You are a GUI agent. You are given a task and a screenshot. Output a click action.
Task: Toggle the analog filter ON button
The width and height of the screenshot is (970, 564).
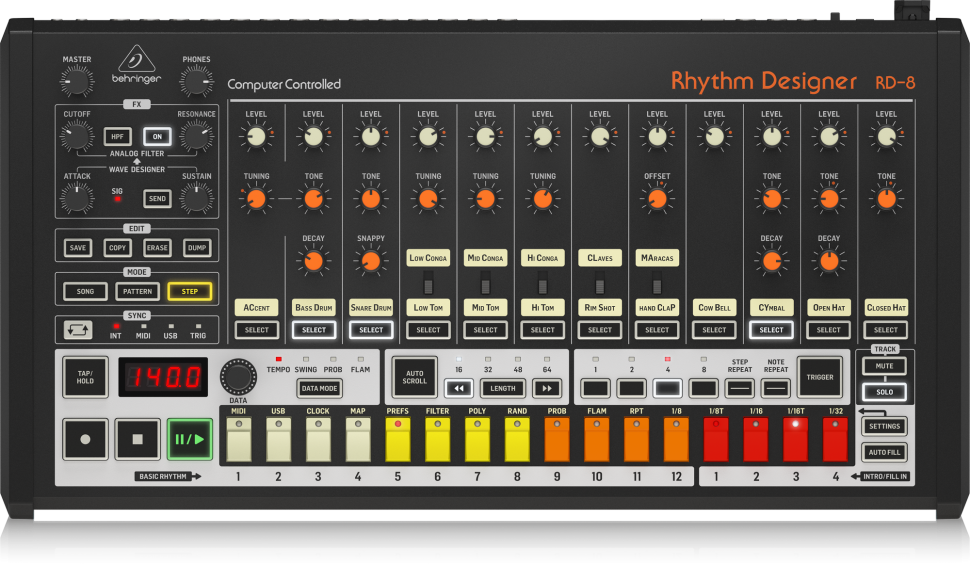click(x=156, y=137)
